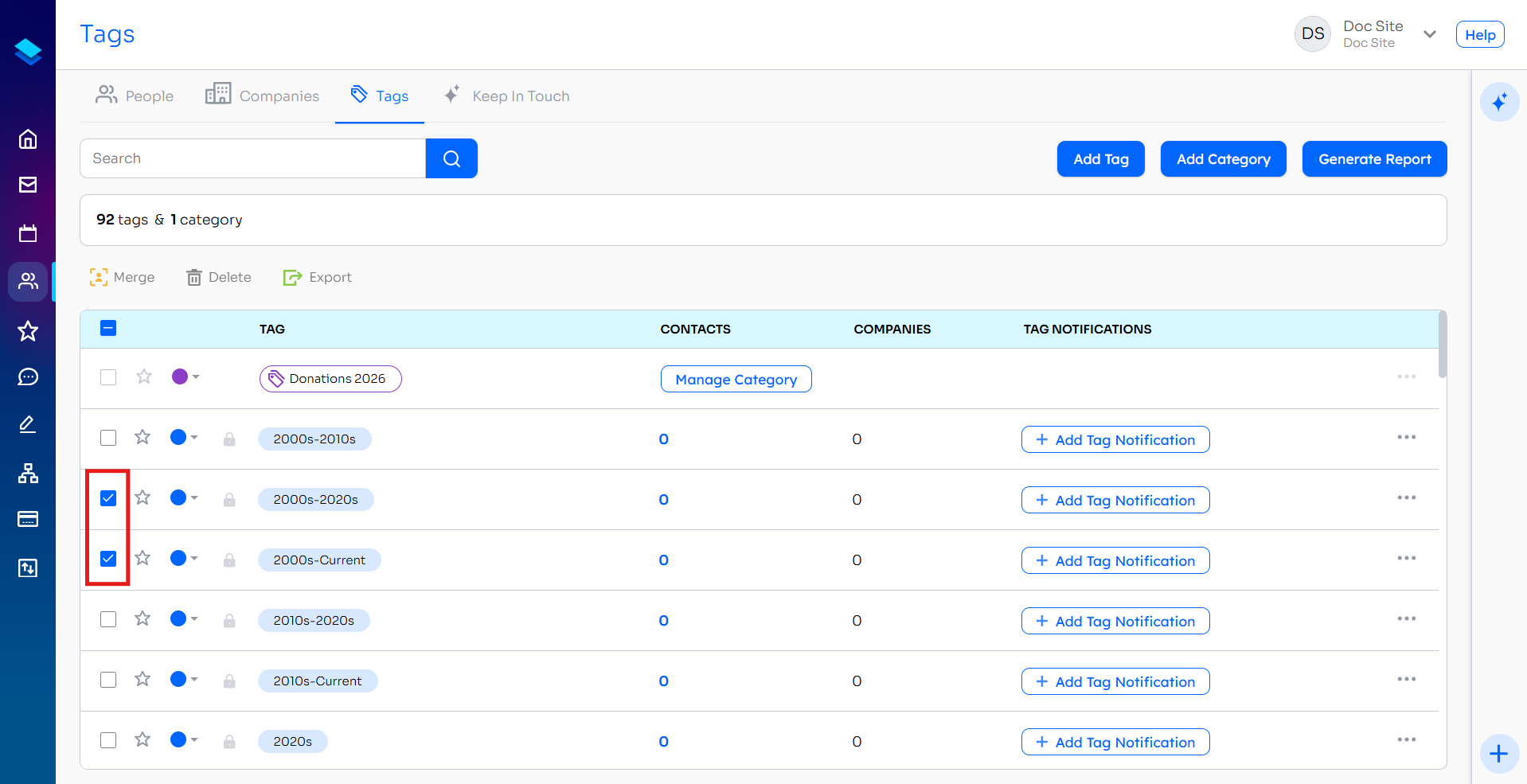
Task: Open the Mail icon in sidebar
Action: click(x=28, y=185)
